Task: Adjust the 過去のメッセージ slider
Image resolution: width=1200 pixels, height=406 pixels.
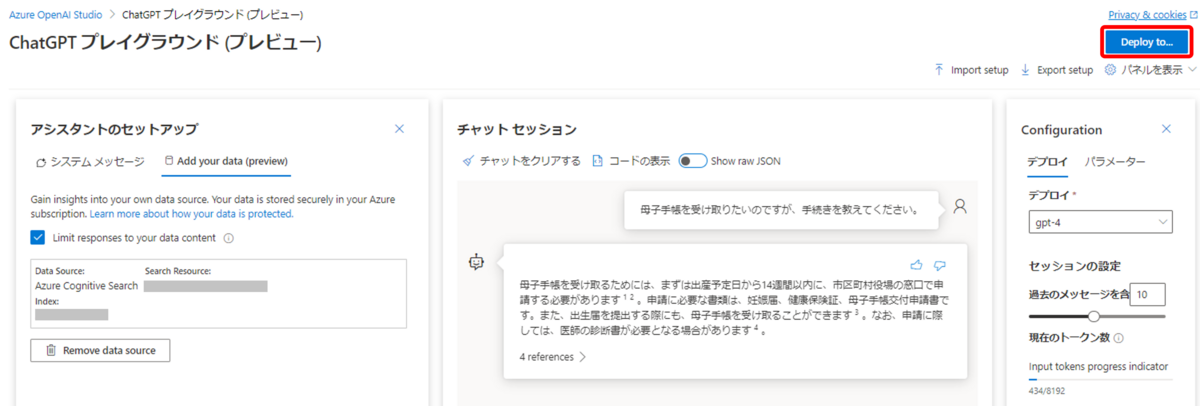Action: point(1094,316)
